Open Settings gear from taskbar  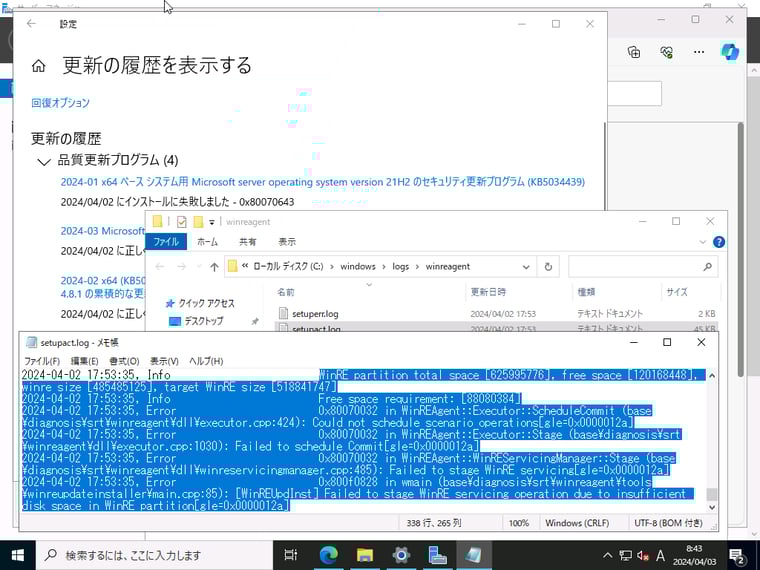pos(401,555)
